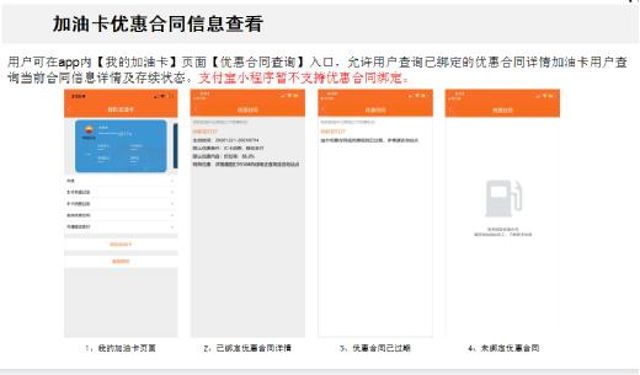This screenshot has height=375, width=640.
Task: Tap the lower orange text button below the list
Action: tap(121, 262)
